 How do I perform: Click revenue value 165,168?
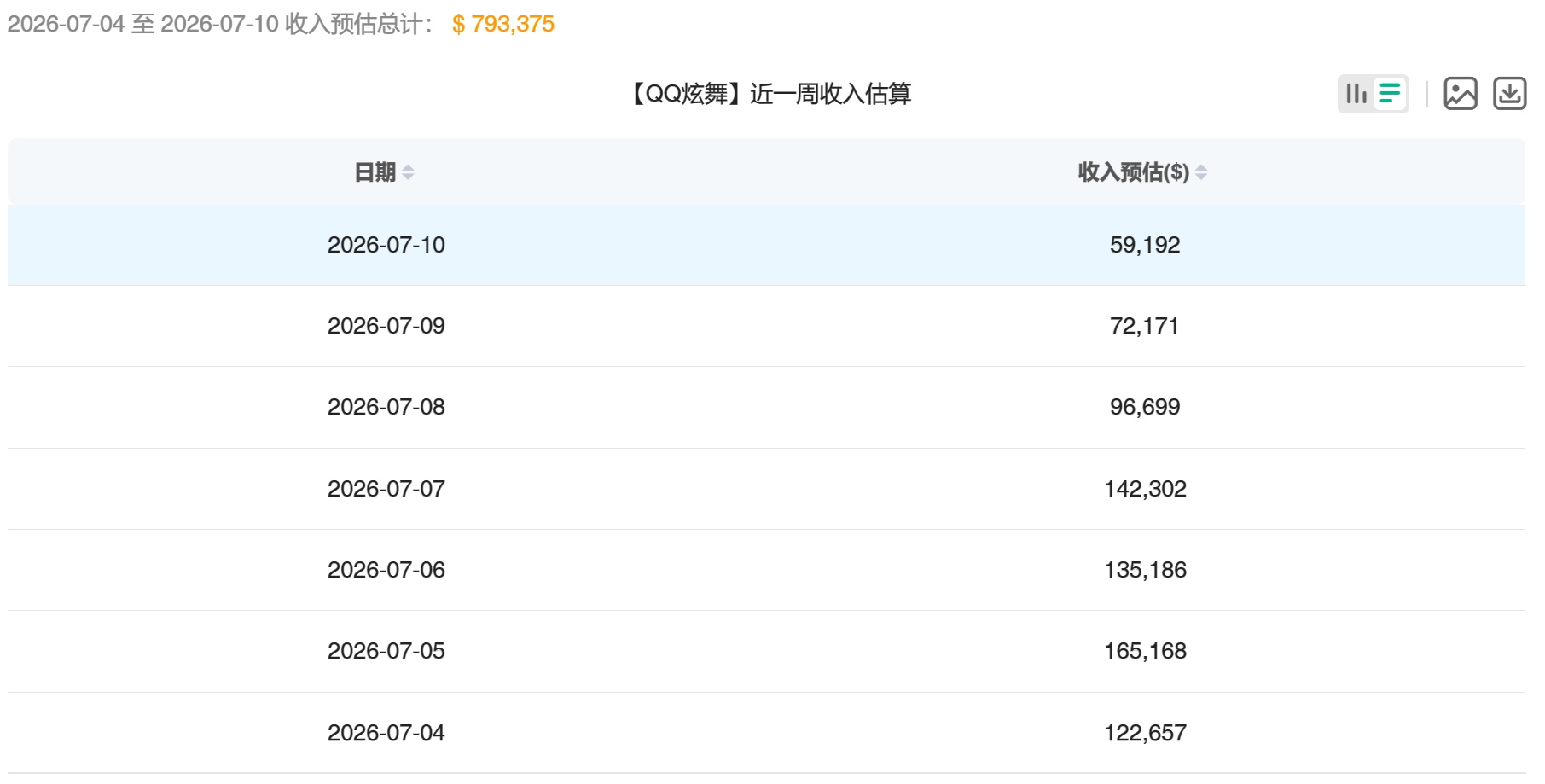tap(1145, 651)
